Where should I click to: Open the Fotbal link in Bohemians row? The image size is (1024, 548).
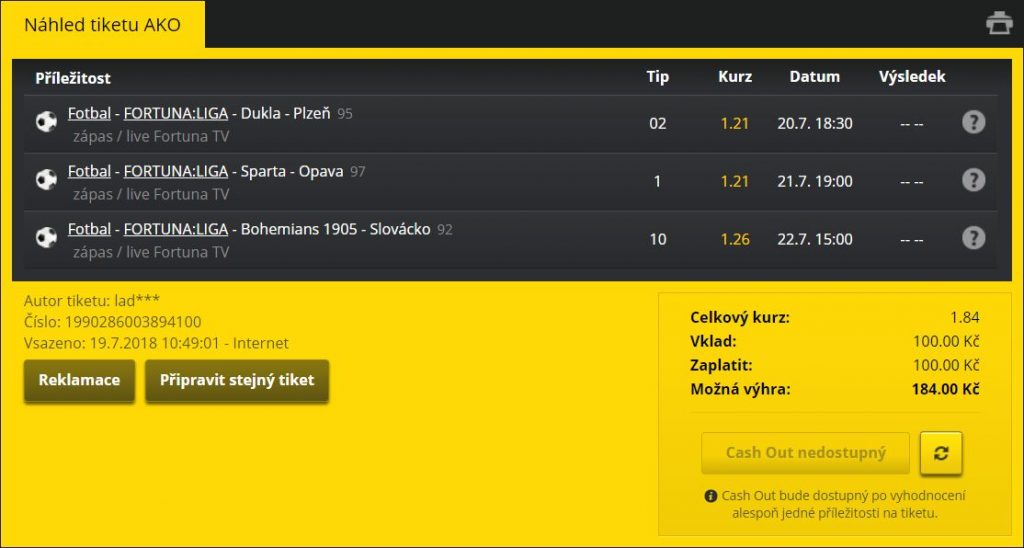tap(89, 229)
